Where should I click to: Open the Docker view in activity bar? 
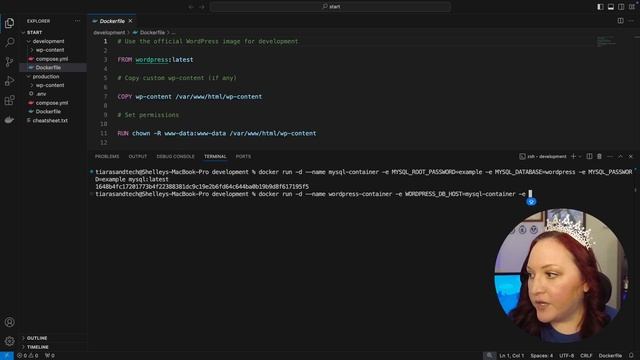tap(9, 120)
